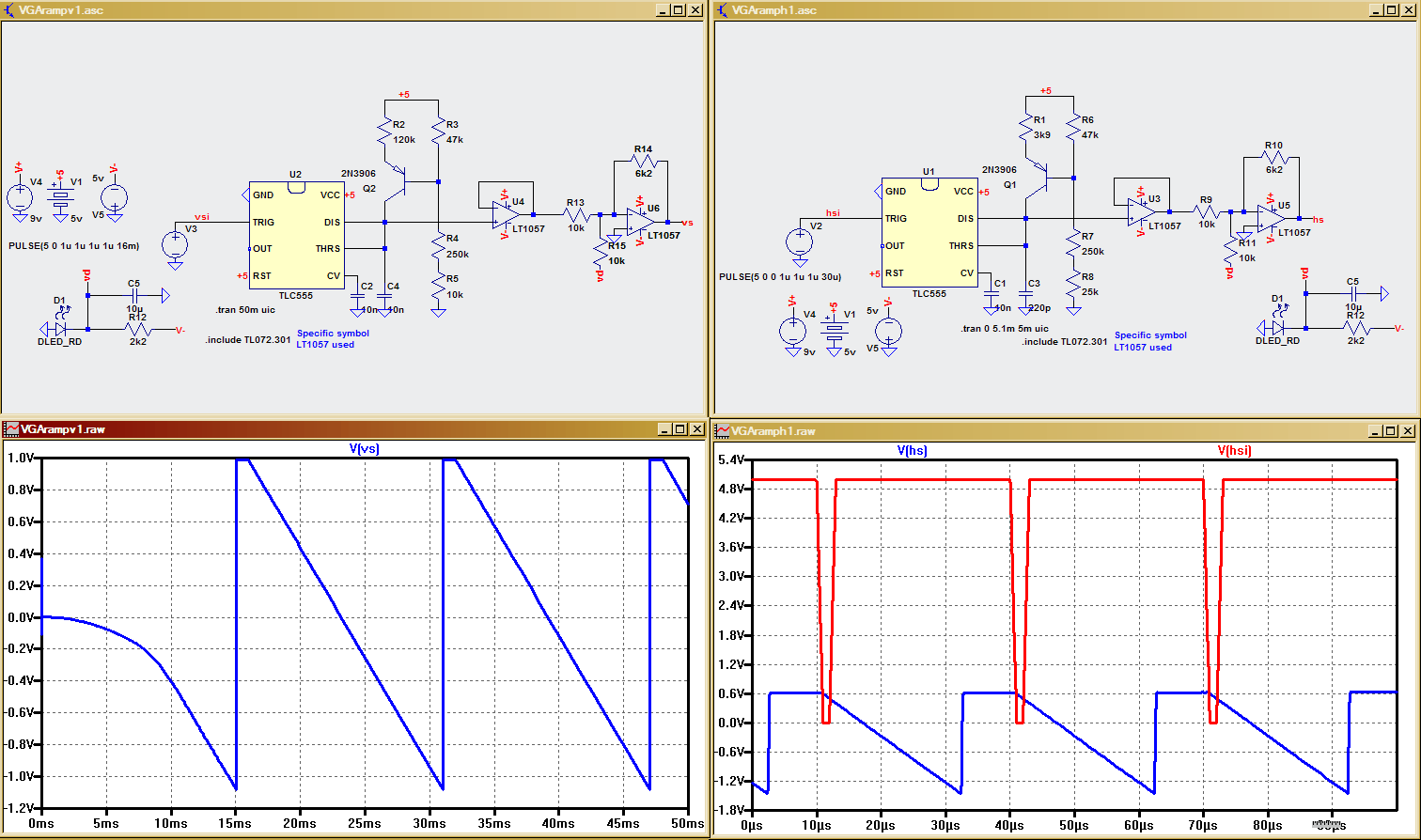The image size is (1421, 840).
Task: Click the .tran 50m uic directive
Action: [x=244, y=309]
